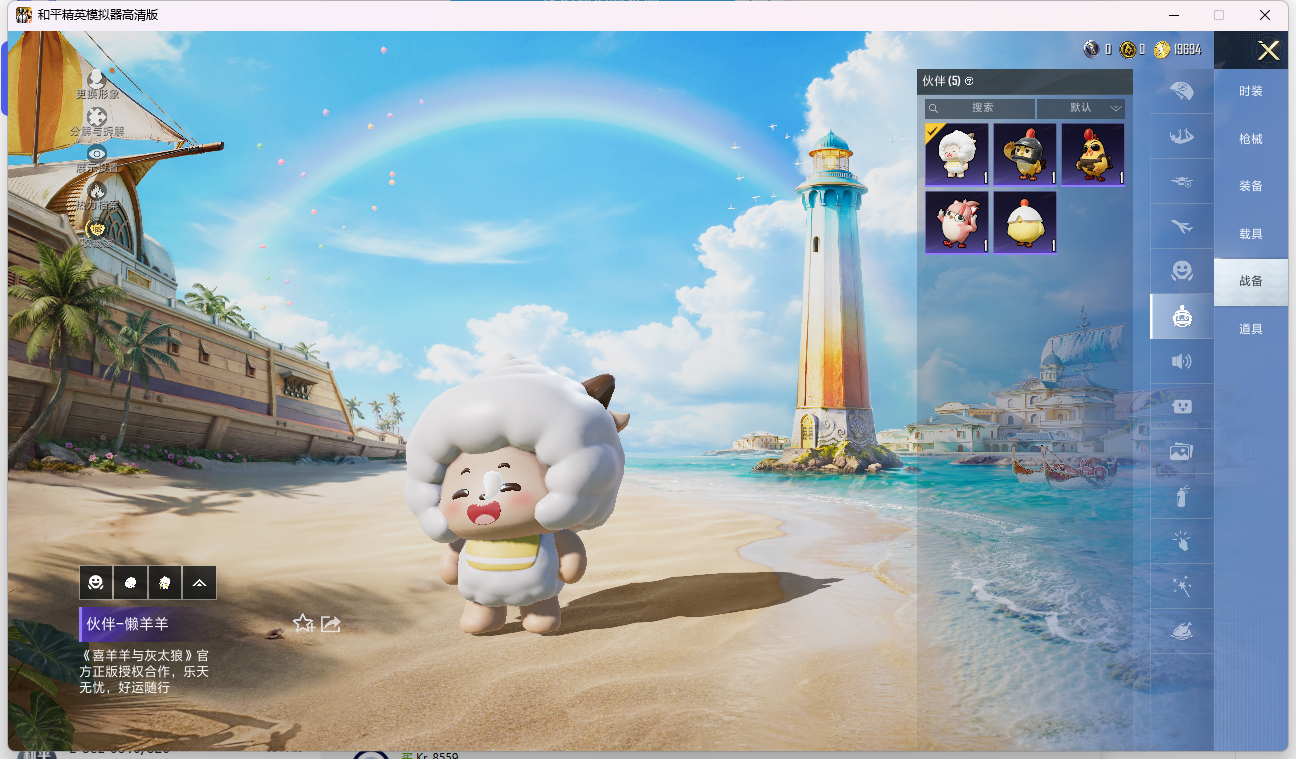The image size is (1296, 759).
Task: Open the speaker voice pack category
Action: 1181,361
